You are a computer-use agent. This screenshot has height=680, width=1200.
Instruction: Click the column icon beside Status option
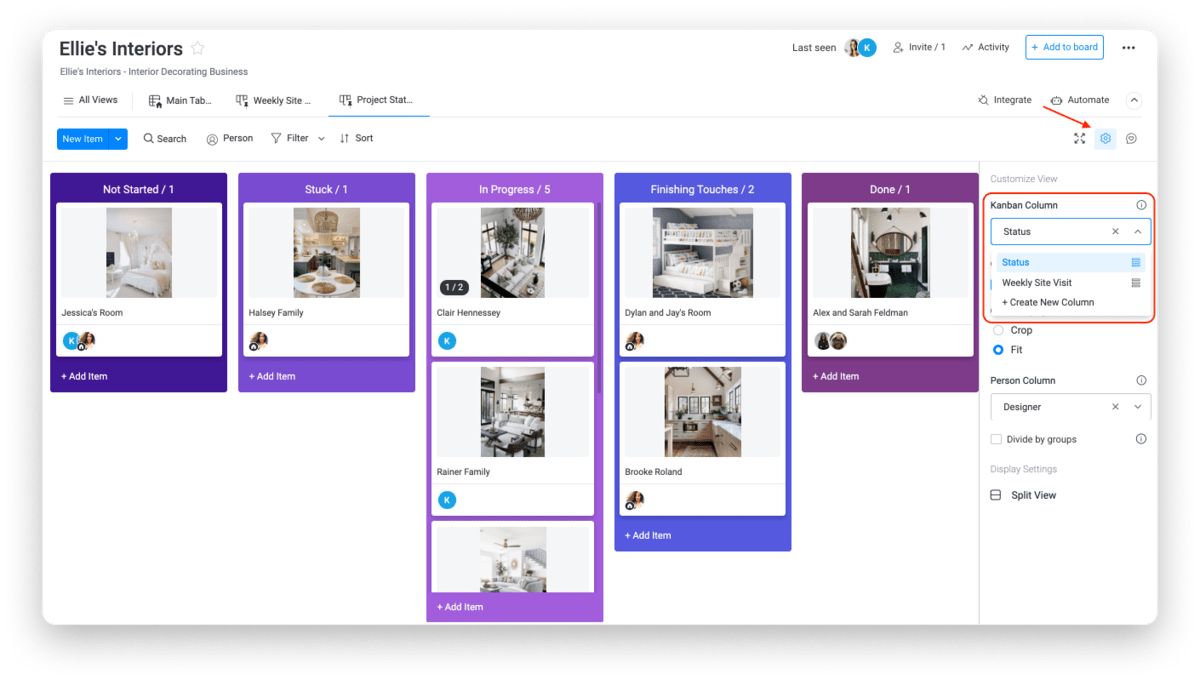tap(1136, 262)
